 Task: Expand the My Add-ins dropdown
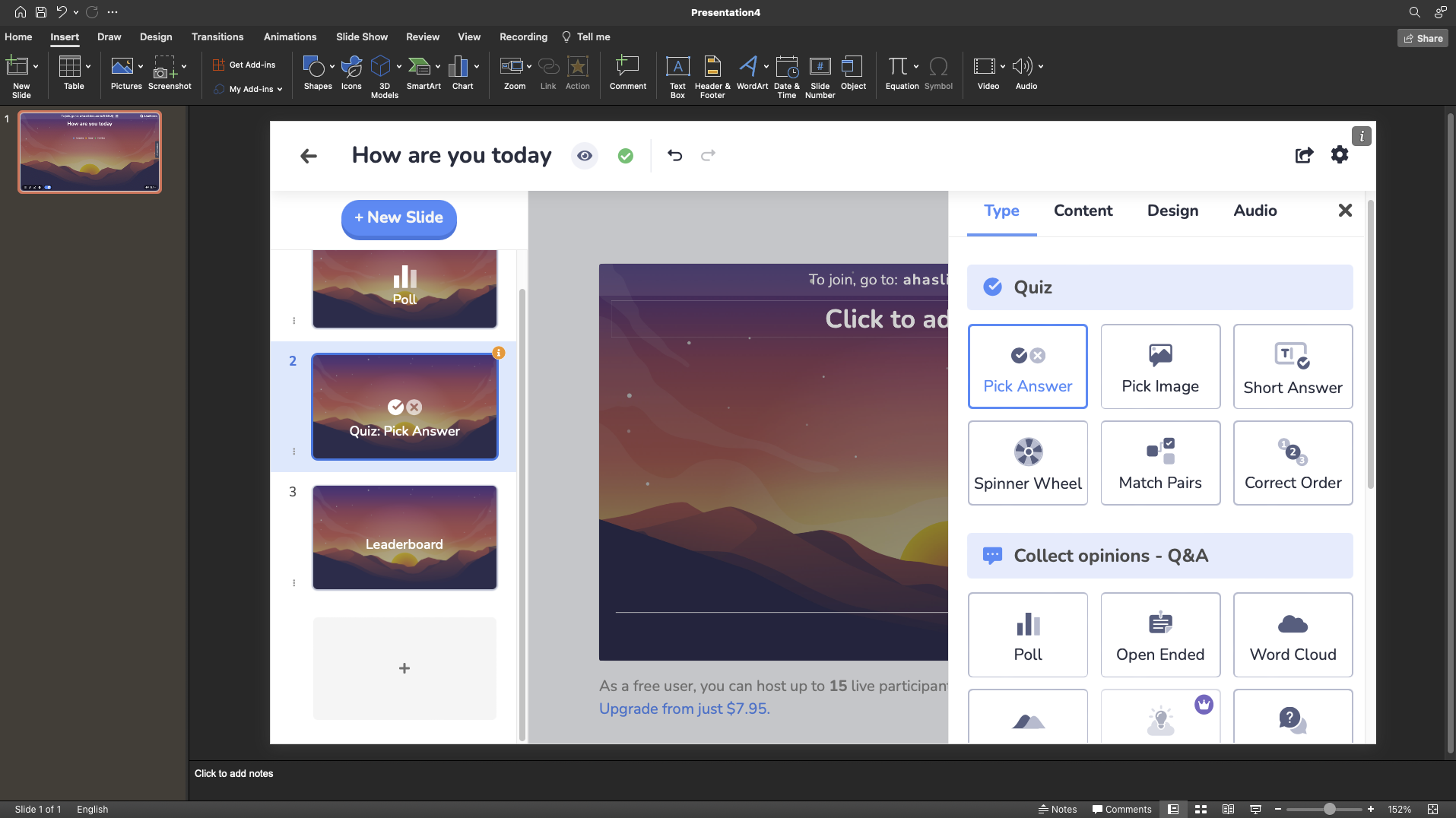[281, 89]
